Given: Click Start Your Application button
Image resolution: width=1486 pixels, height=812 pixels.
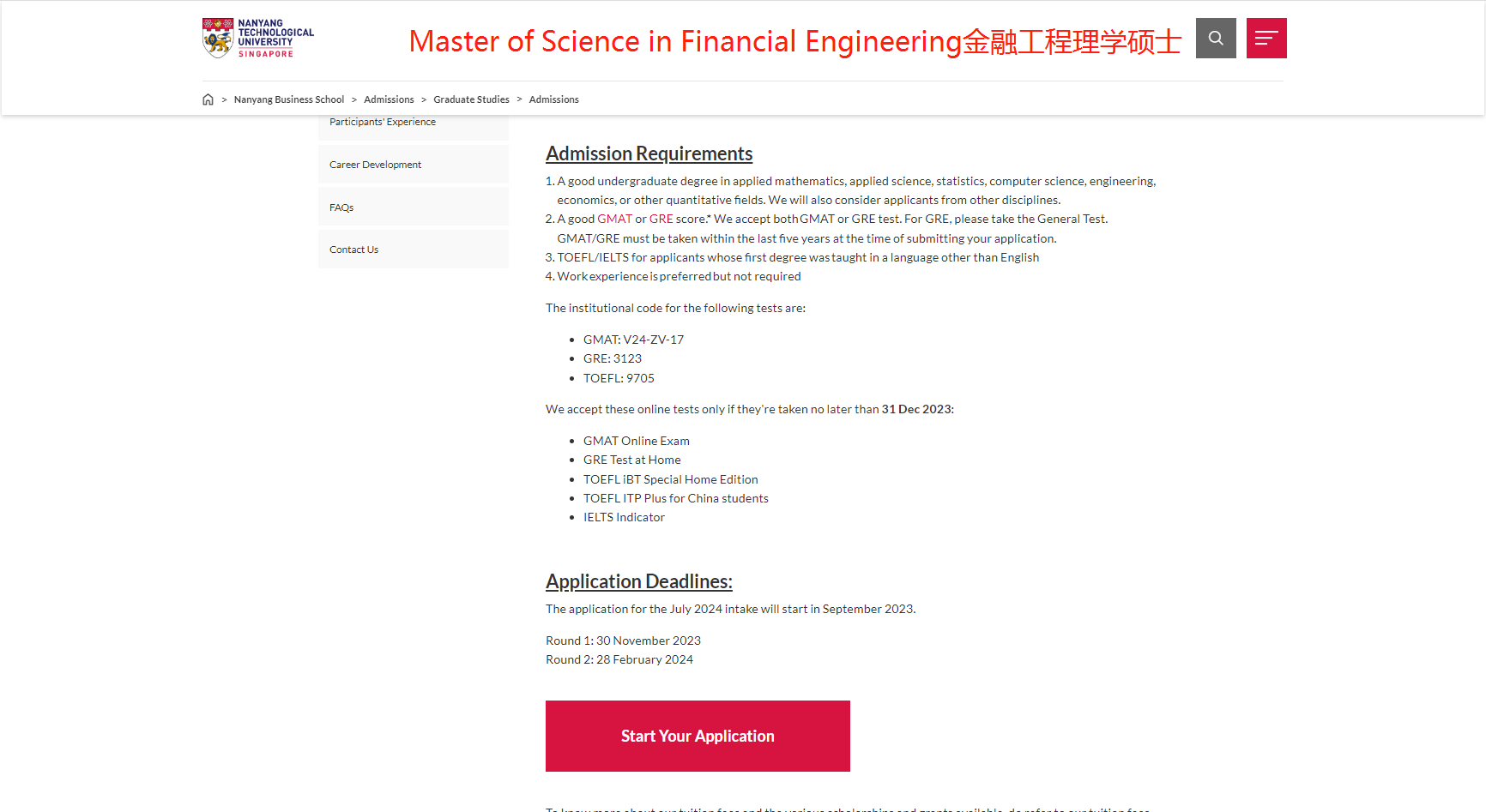Looking at the screenshot, I should (x=698, y=736).
